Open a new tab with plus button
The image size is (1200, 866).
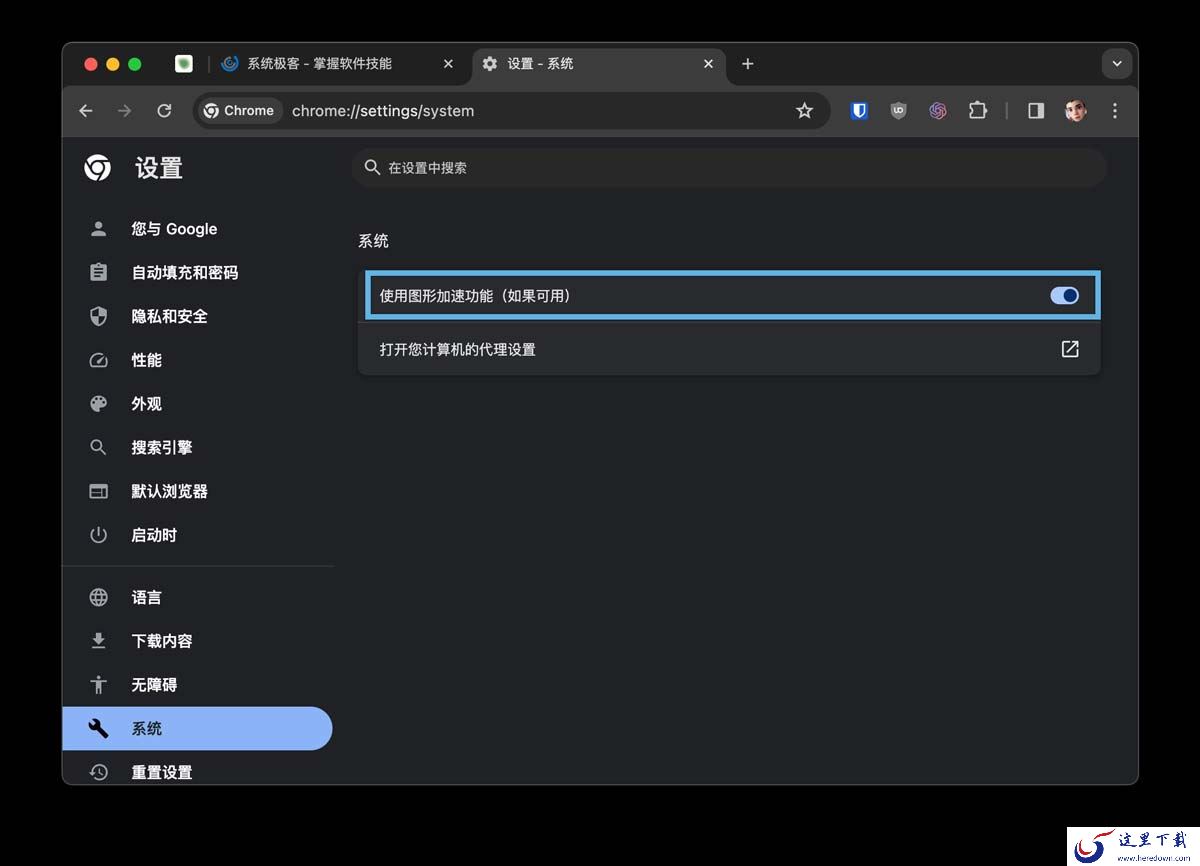tap(747, 64)
